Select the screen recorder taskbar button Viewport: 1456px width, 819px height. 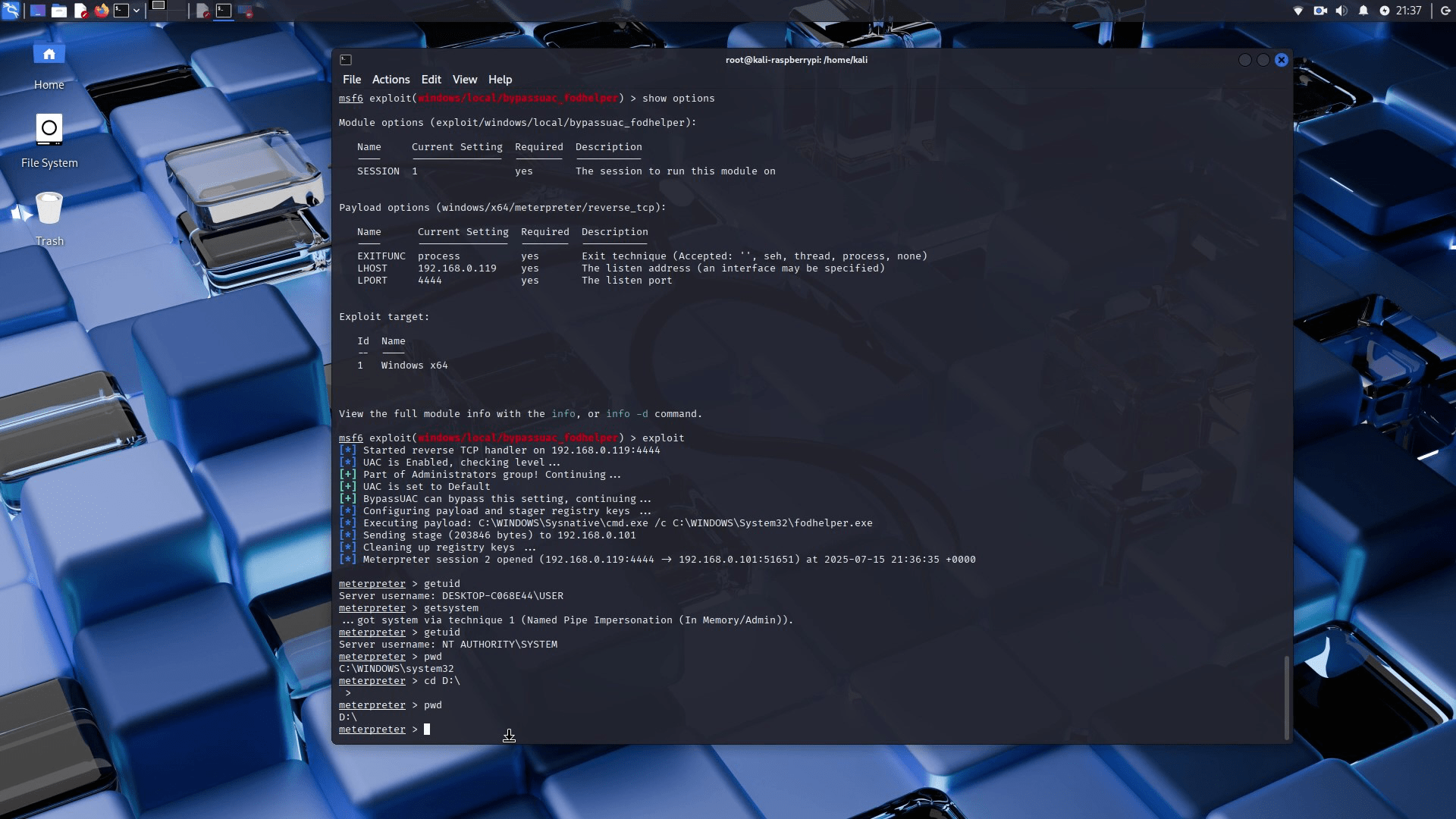pyautogui.click(x=245, y=11)
